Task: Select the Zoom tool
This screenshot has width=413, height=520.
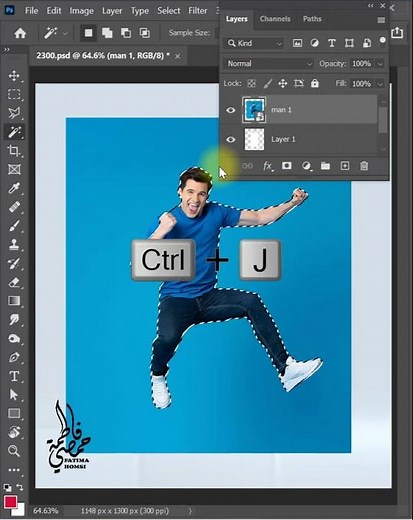Action: click(x=14, y=451)
